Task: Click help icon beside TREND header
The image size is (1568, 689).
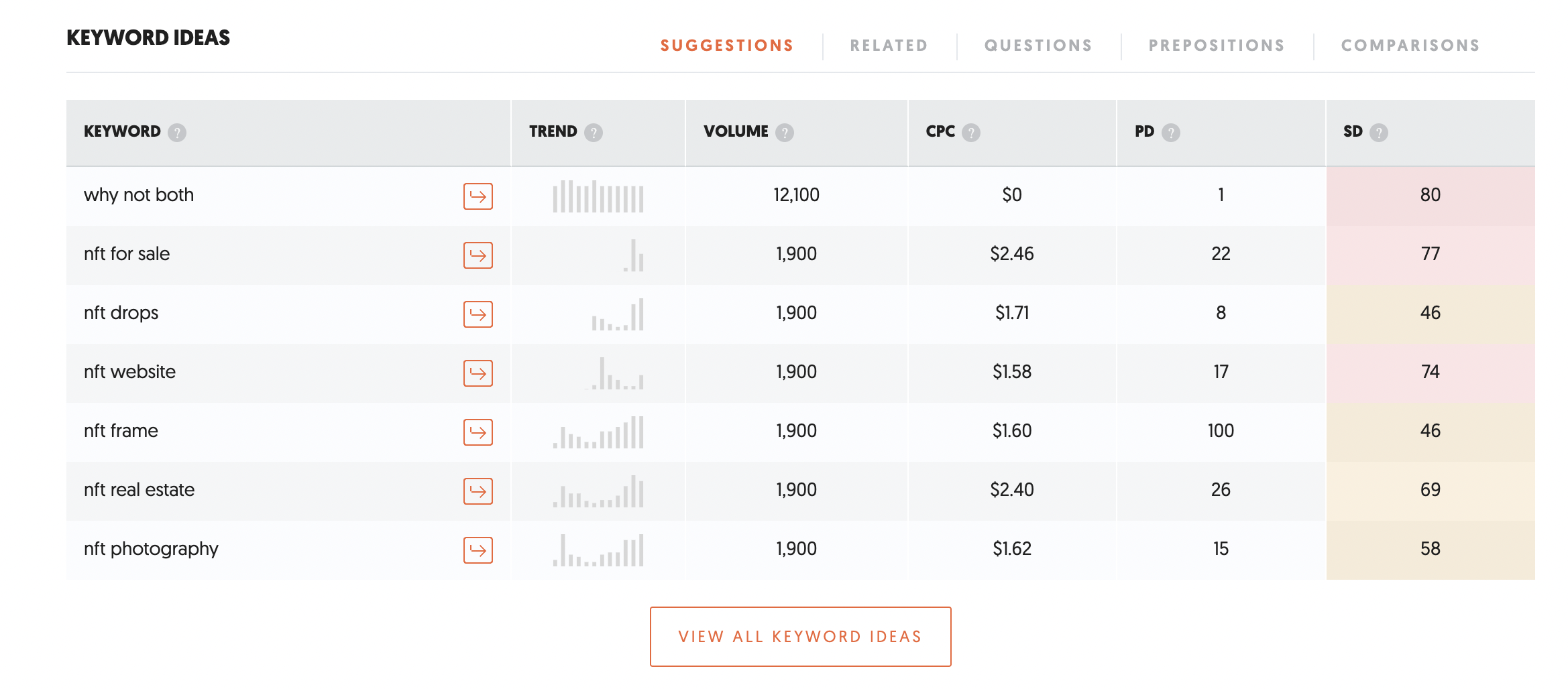Action: click(x=593, y=133)
